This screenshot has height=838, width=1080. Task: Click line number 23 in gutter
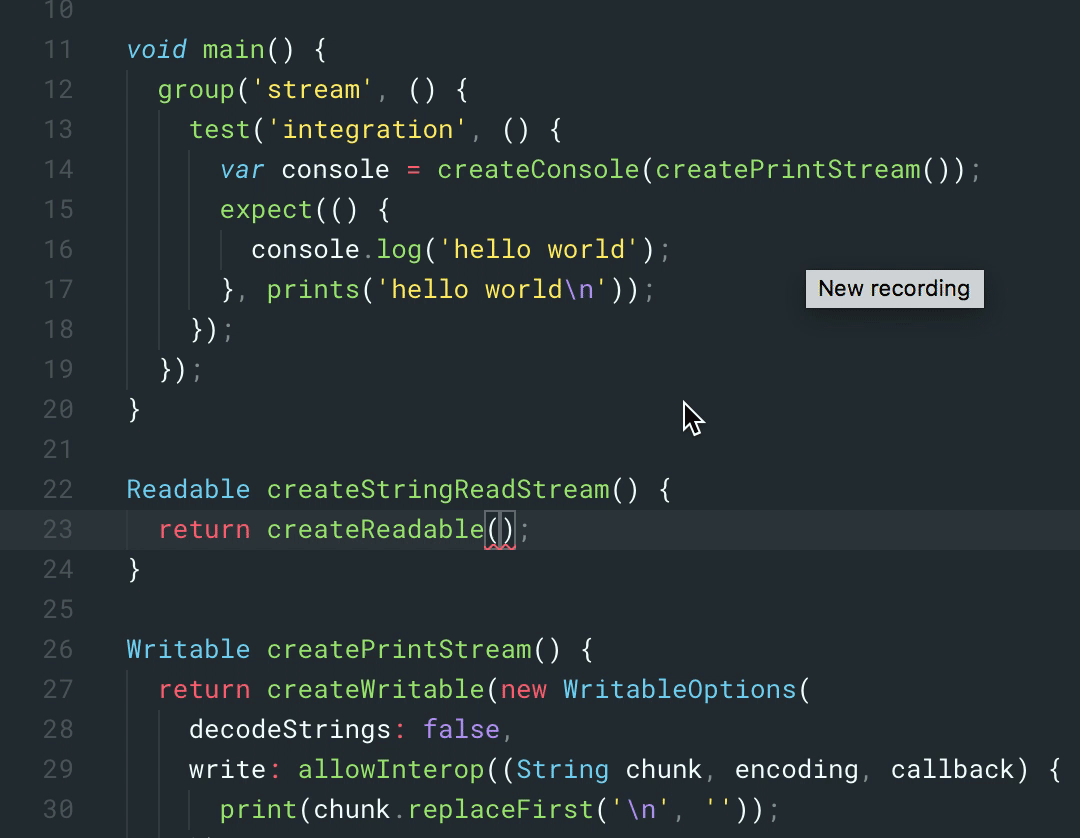coord(58,530)
